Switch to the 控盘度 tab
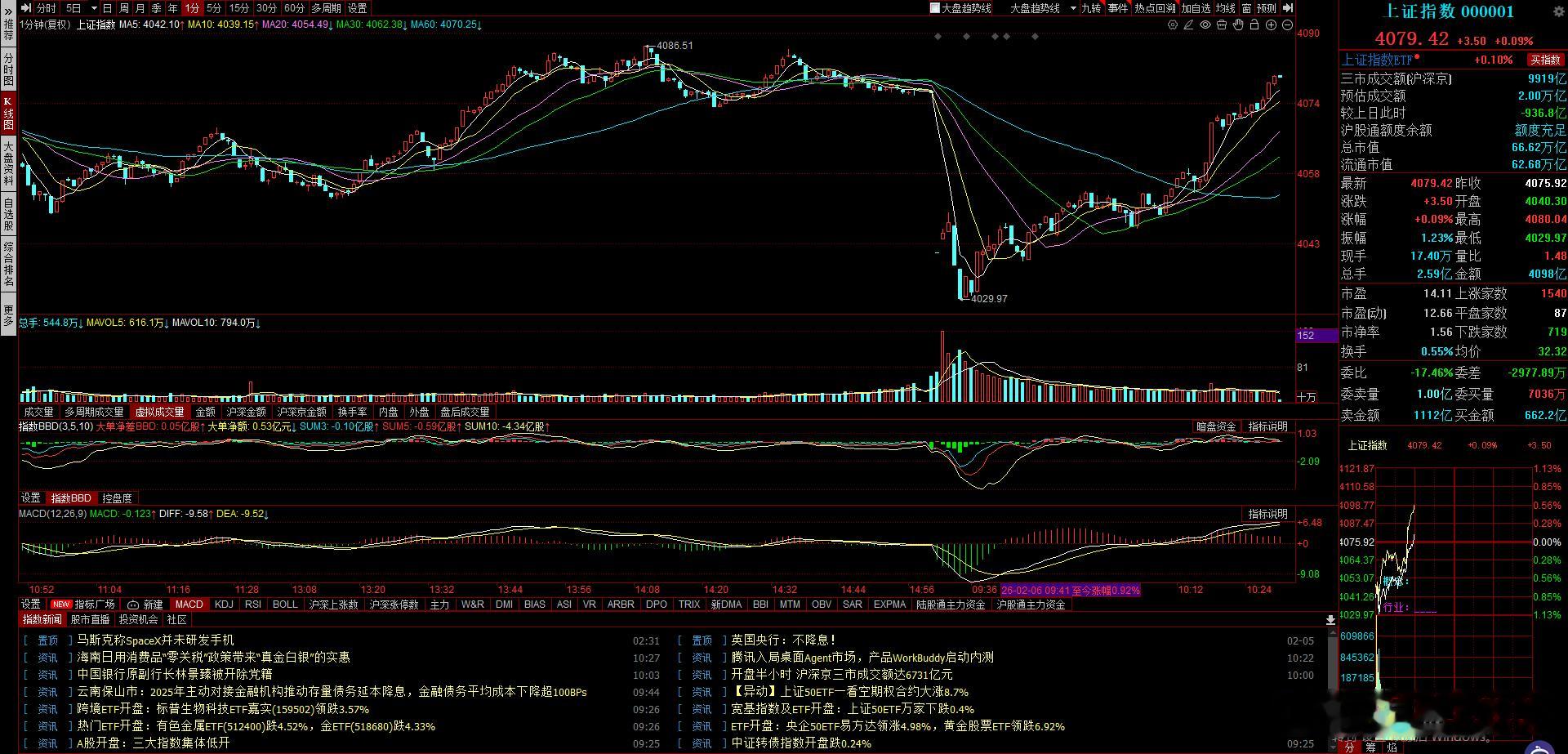The height and width of the screenshot is (754, 1568). (x=117, y=497)
